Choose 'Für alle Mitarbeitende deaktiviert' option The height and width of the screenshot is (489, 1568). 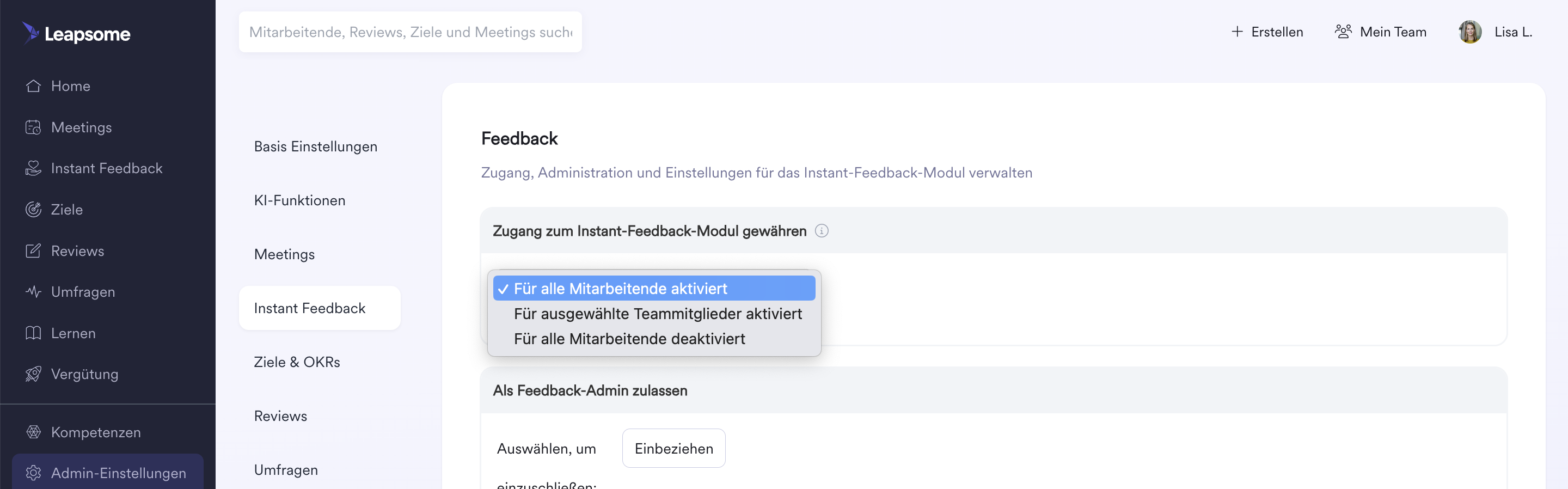click(654, 339)
